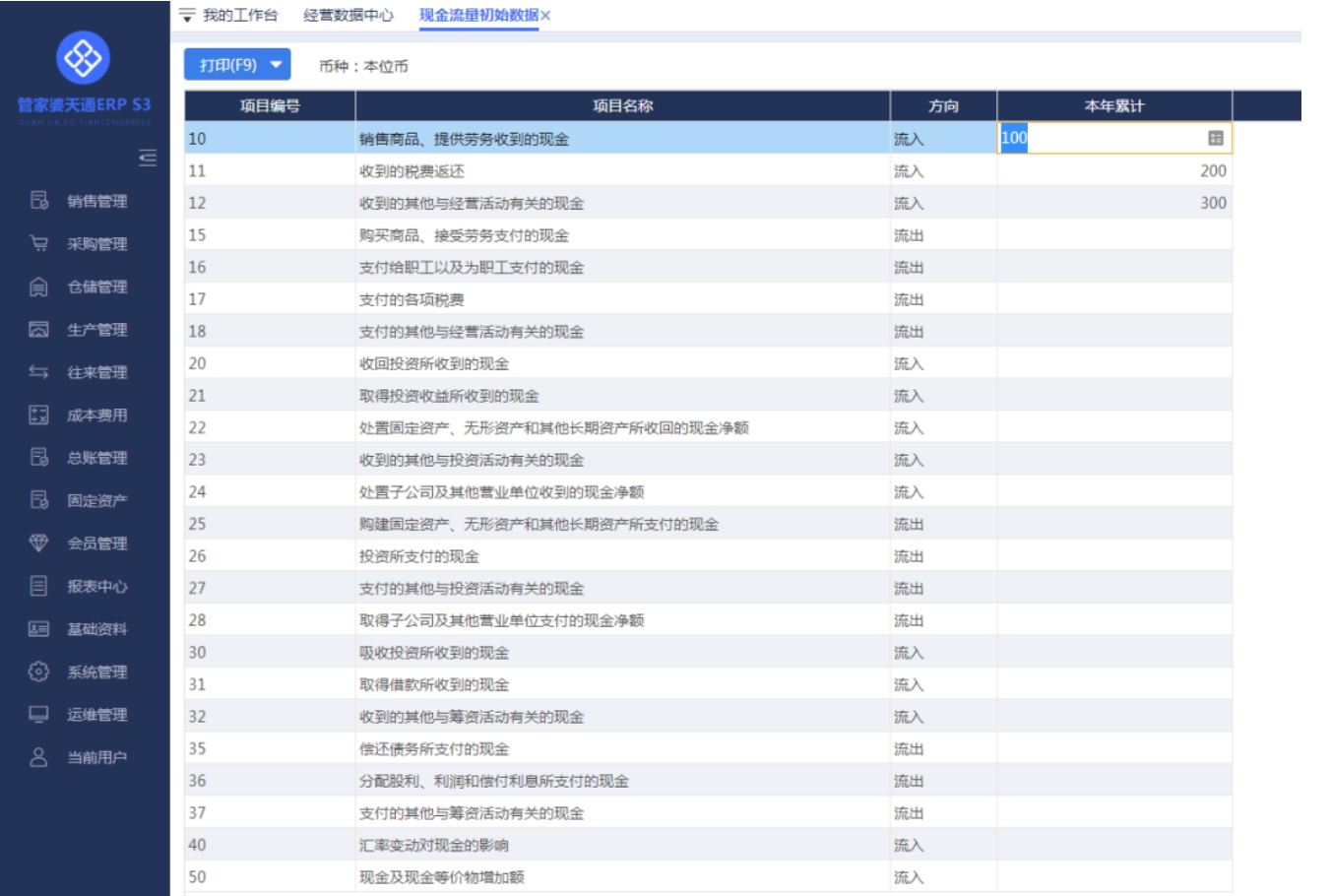This screenshot has height=896, width=1331.
Task: Open the 销售管理 menu item
Action: point(96,201)
